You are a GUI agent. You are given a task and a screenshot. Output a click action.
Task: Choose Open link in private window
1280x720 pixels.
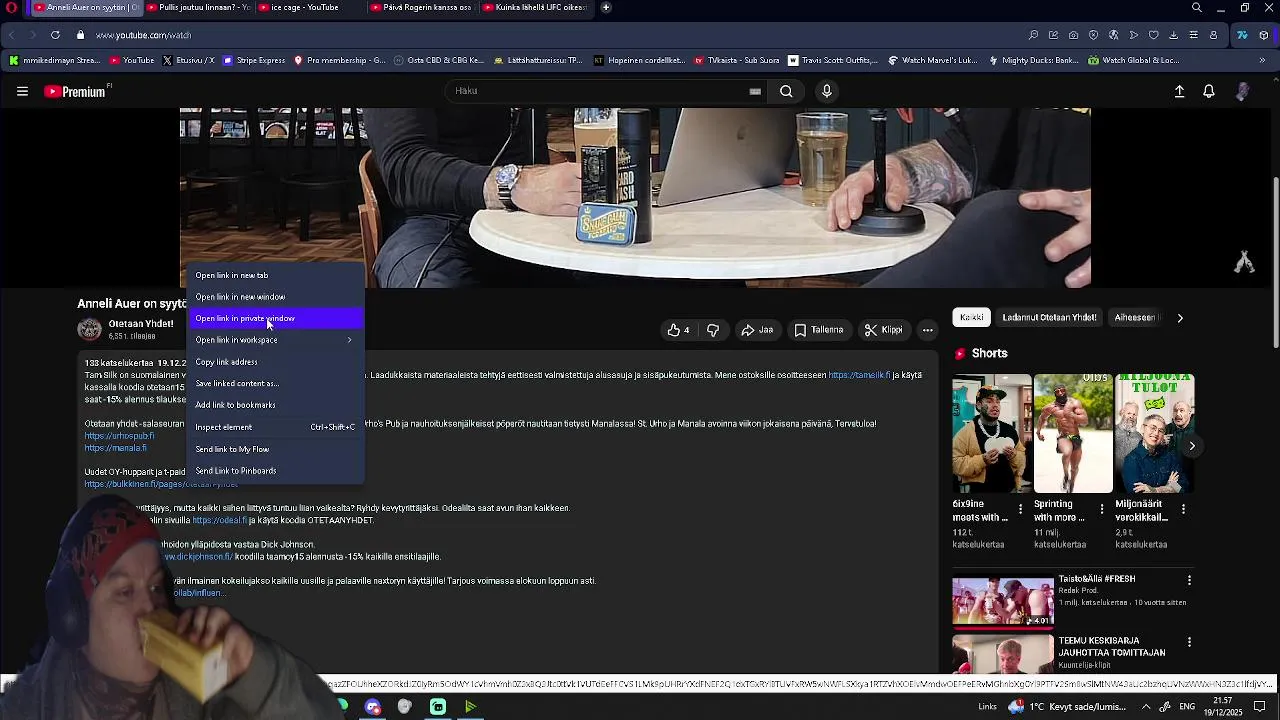click(x=275, y=318)
